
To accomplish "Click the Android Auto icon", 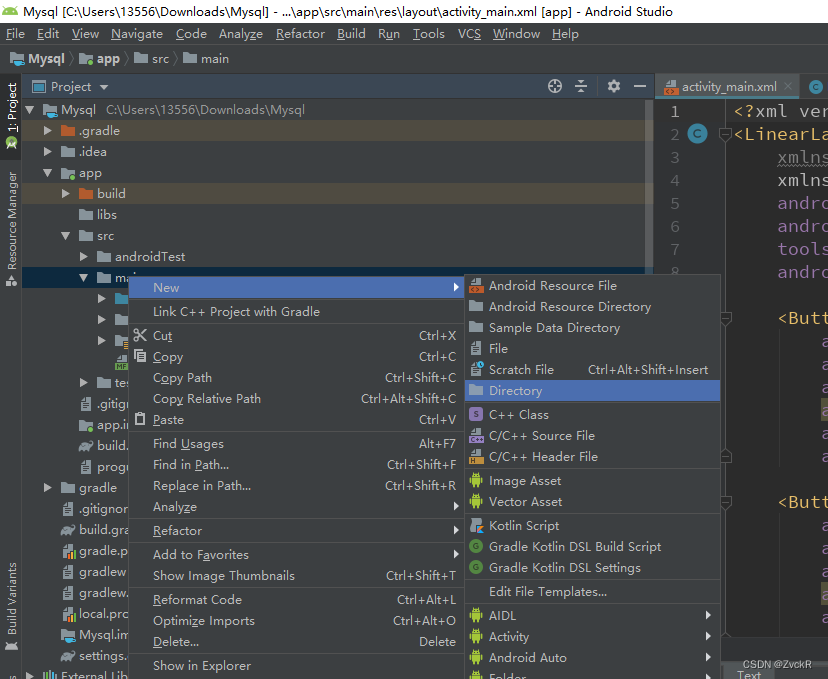I will pos(476,657).
